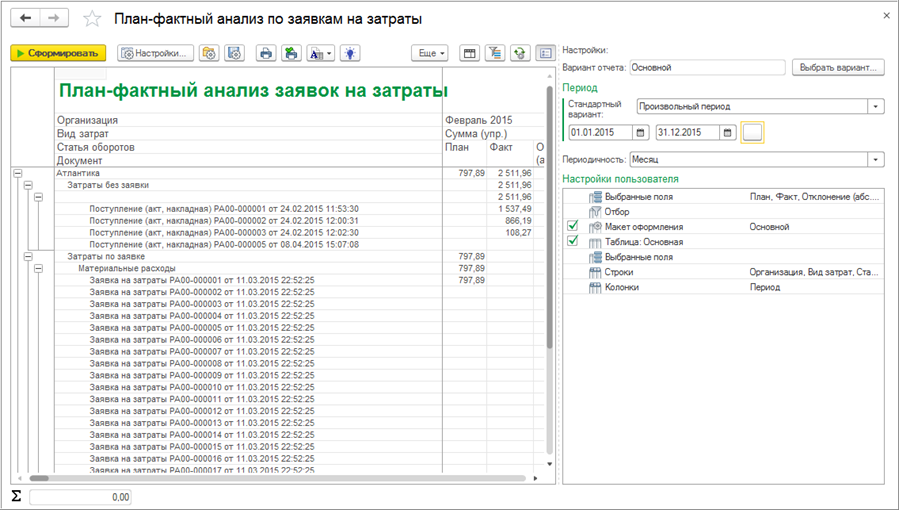
Task: Click the refresh icon with green arrows
Action: 519,53
